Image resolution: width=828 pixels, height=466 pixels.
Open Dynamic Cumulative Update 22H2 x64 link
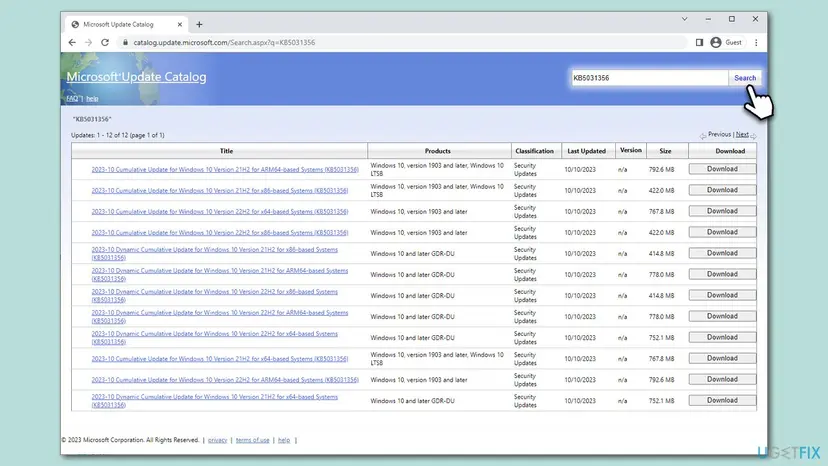(214, 338)
